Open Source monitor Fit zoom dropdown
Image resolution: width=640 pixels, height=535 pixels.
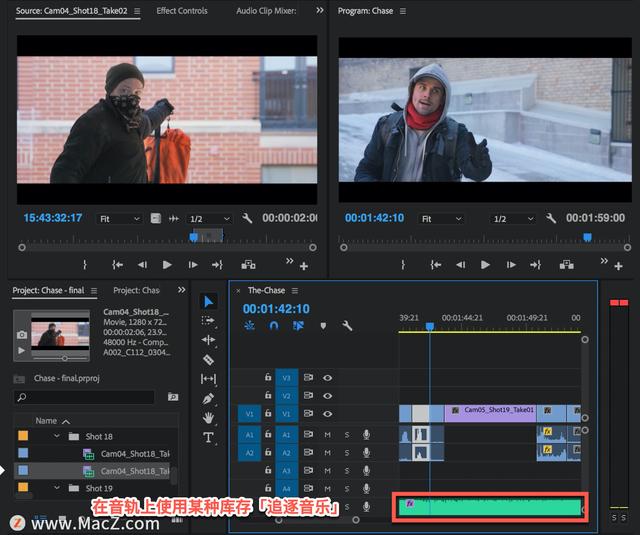[x=119, y=218]
